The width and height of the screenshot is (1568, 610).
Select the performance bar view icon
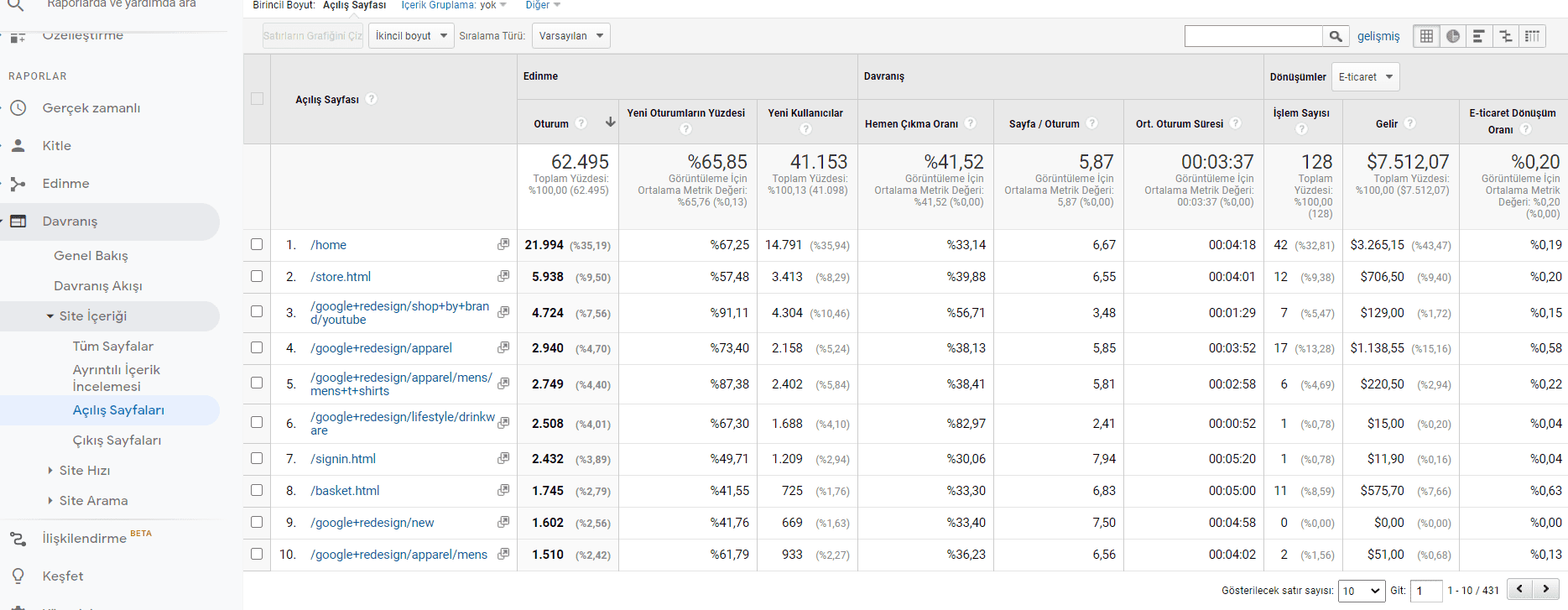pyautogui.click(x=1479, y=36)
